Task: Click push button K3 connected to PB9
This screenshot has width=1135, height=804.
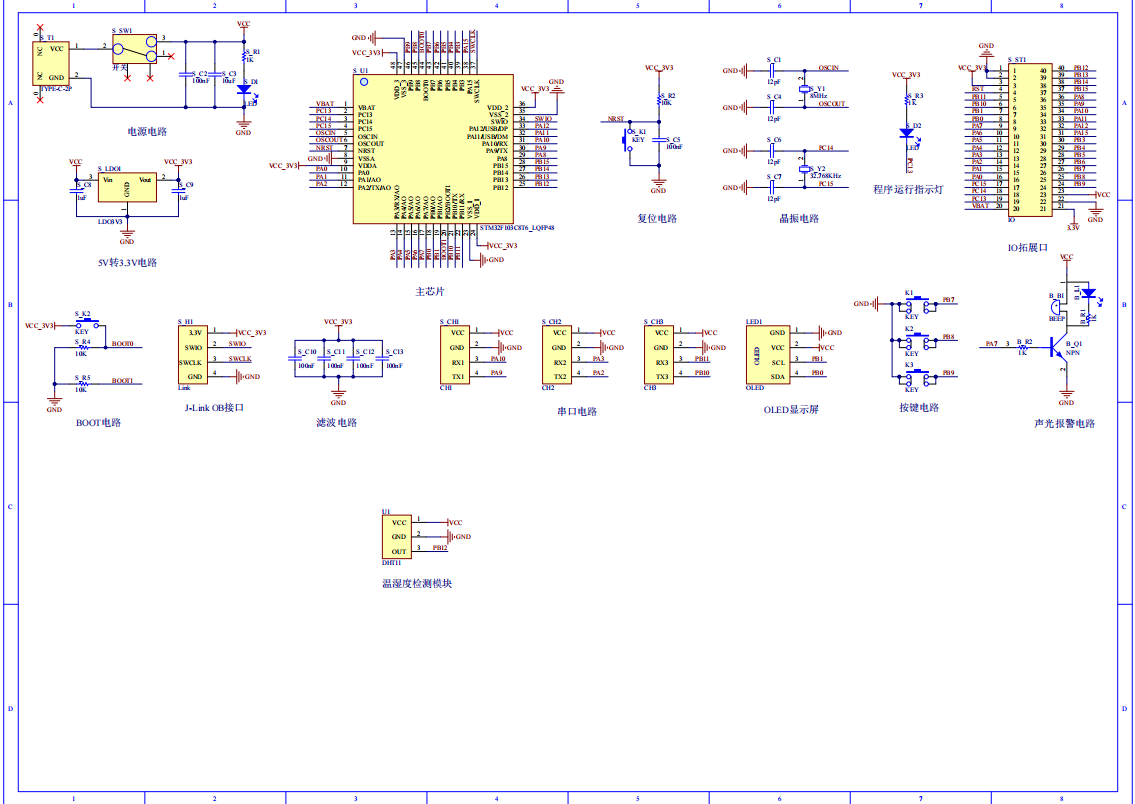Action: (x=916, y=378)
